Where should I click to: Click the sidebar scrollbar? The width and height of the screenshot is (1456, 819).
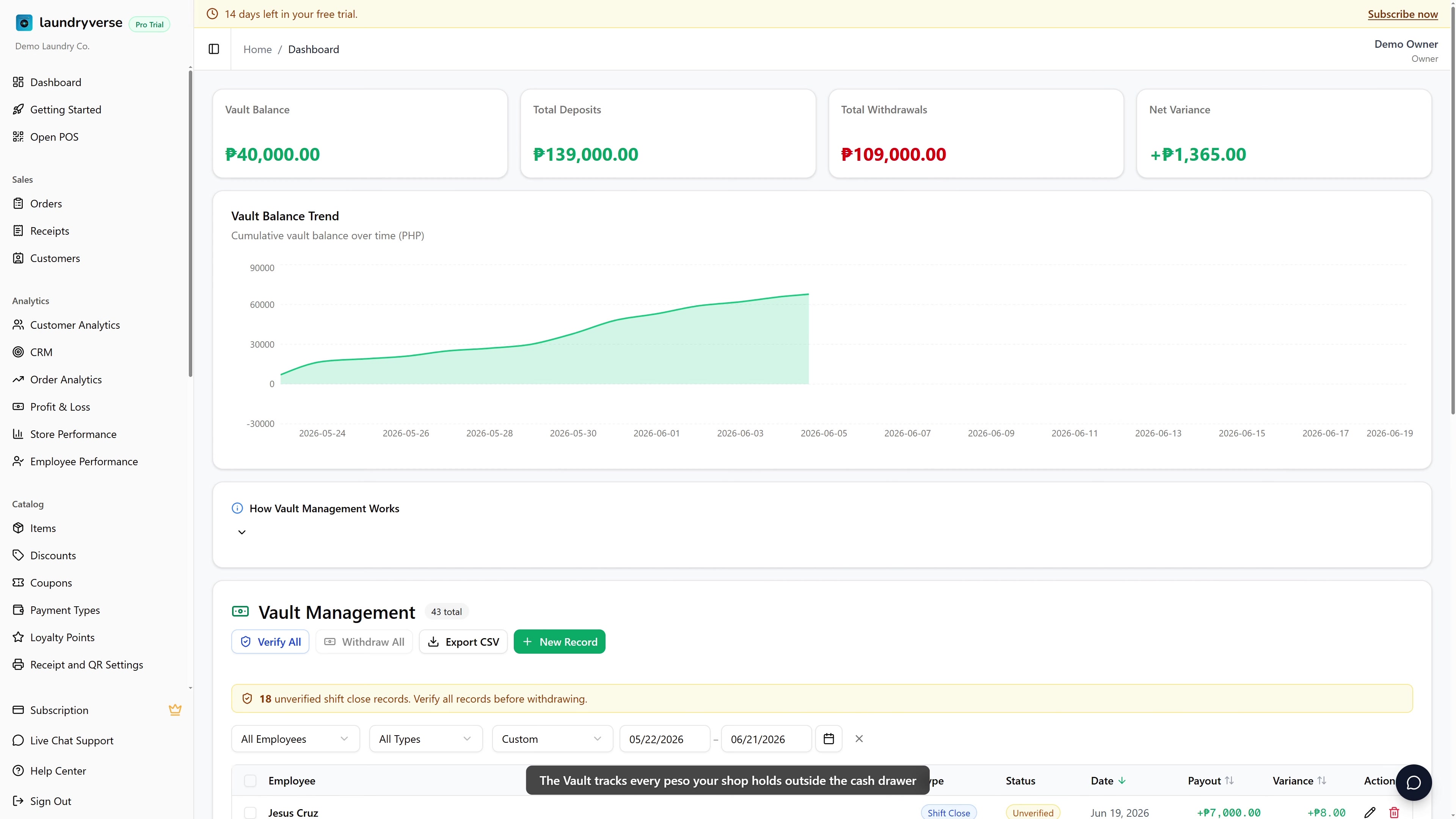pos(190,223)
